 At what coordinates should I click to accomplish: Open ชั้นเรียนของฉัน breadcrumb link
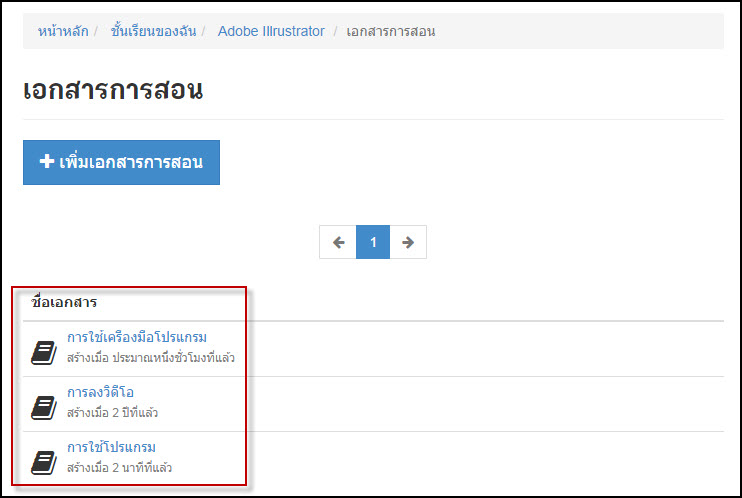coord(153,31)
